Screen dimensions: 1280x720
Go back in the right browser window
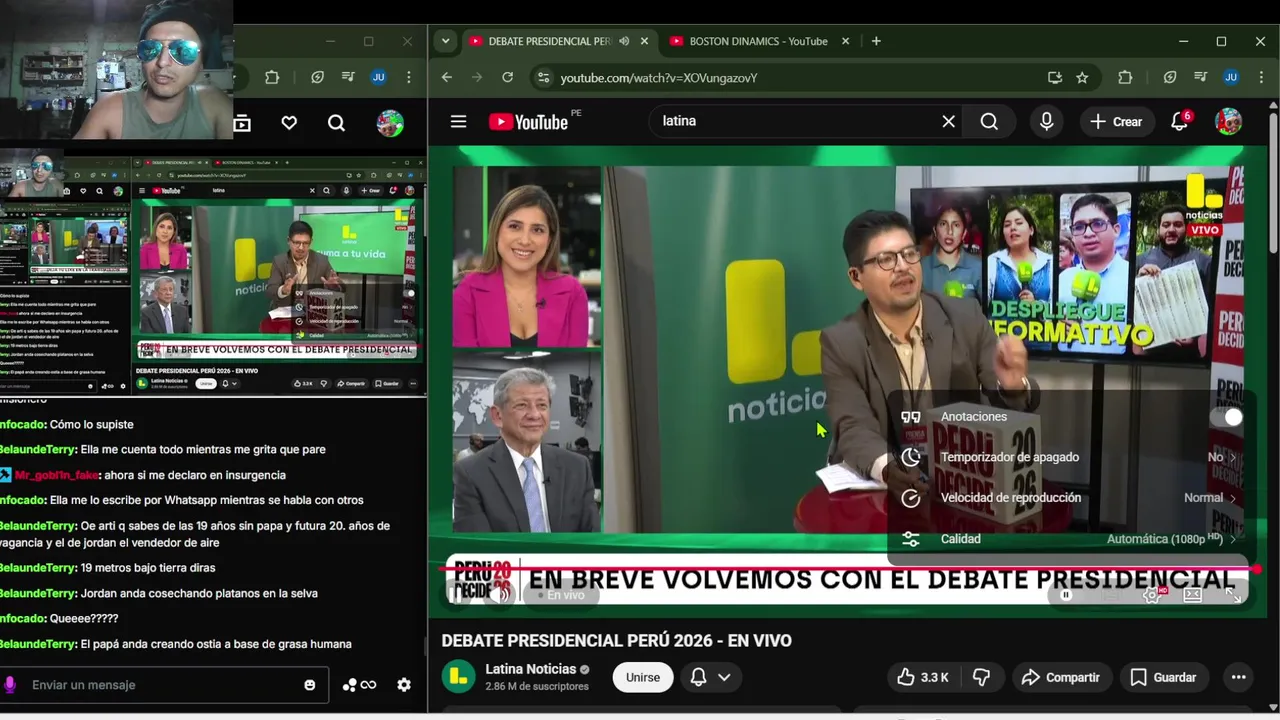click(447, 77)
